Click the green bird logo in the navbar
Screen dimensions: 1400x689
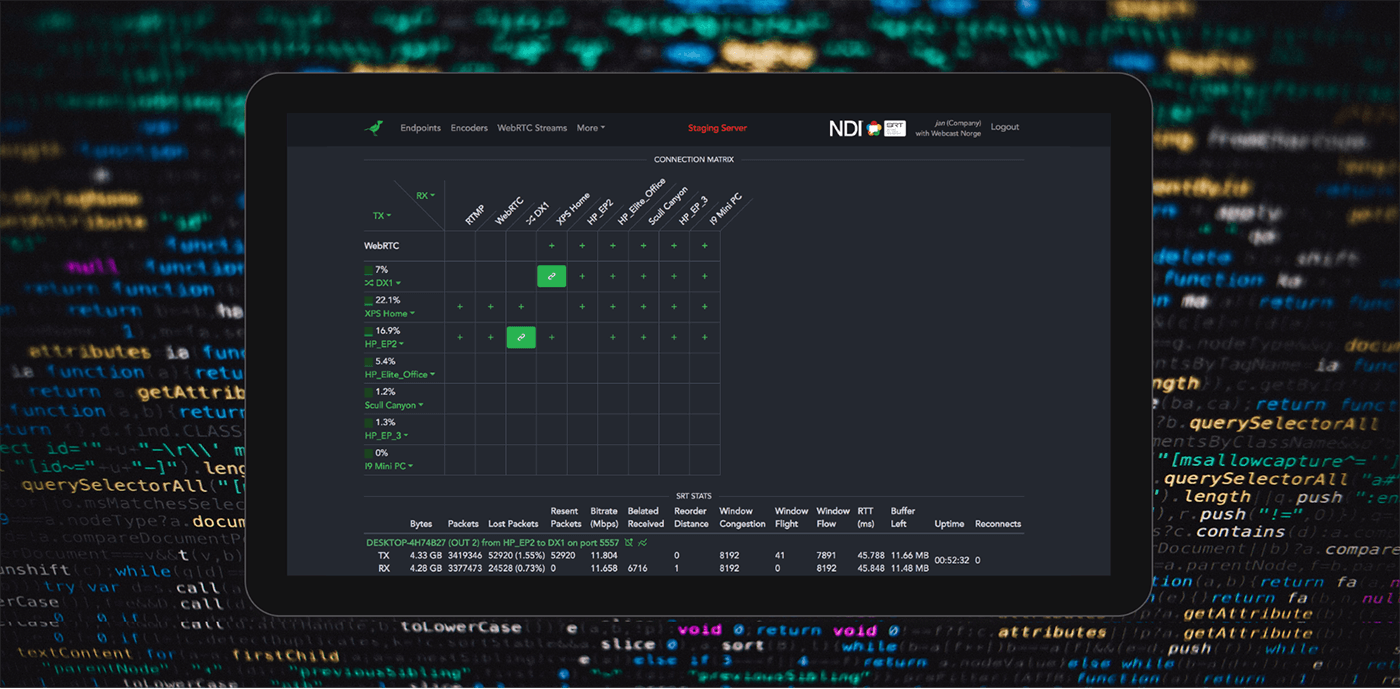[x=374, y=128]
